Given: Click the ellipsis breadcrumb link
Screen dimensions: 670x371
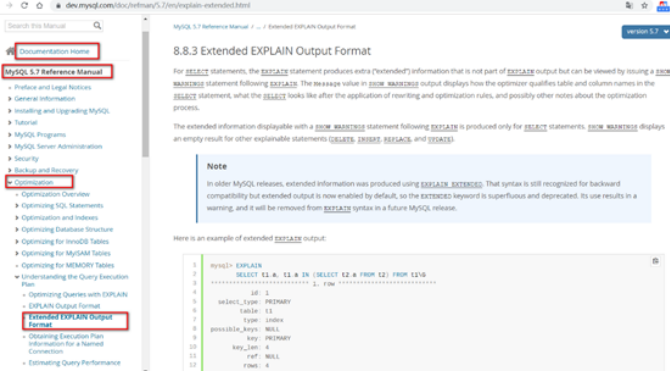Looking at the screenshot, I should pyautogui.click(x=258, y=26).
